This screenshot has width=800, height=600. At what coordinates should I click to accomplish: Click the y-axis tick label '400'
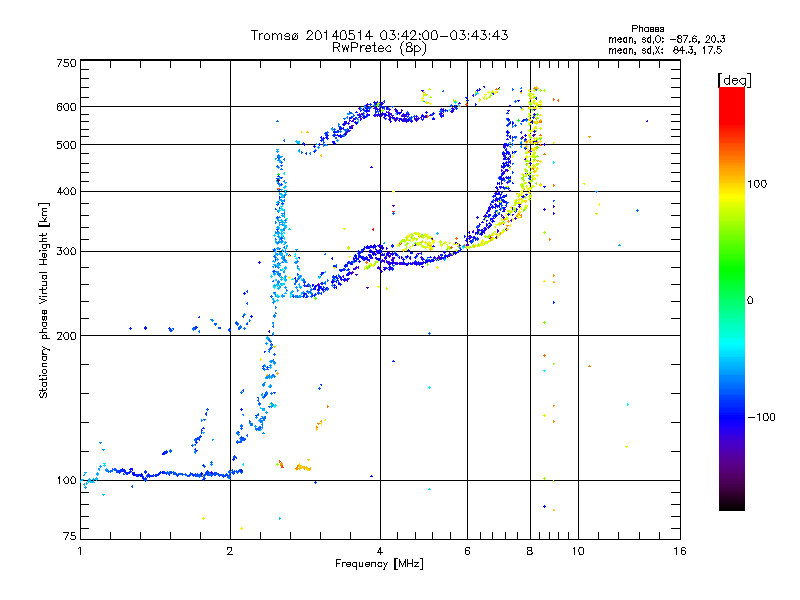coord(66,192)
